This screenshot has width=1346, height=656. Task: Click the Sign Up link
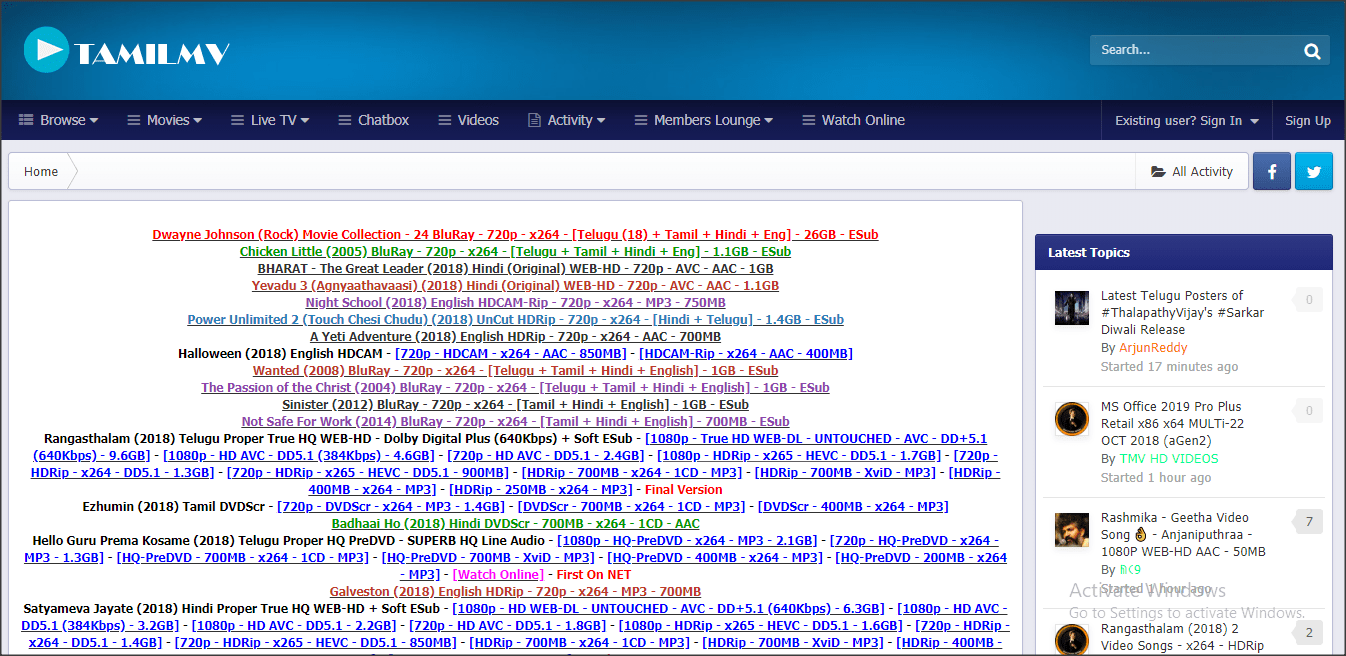coord(1307,121)
